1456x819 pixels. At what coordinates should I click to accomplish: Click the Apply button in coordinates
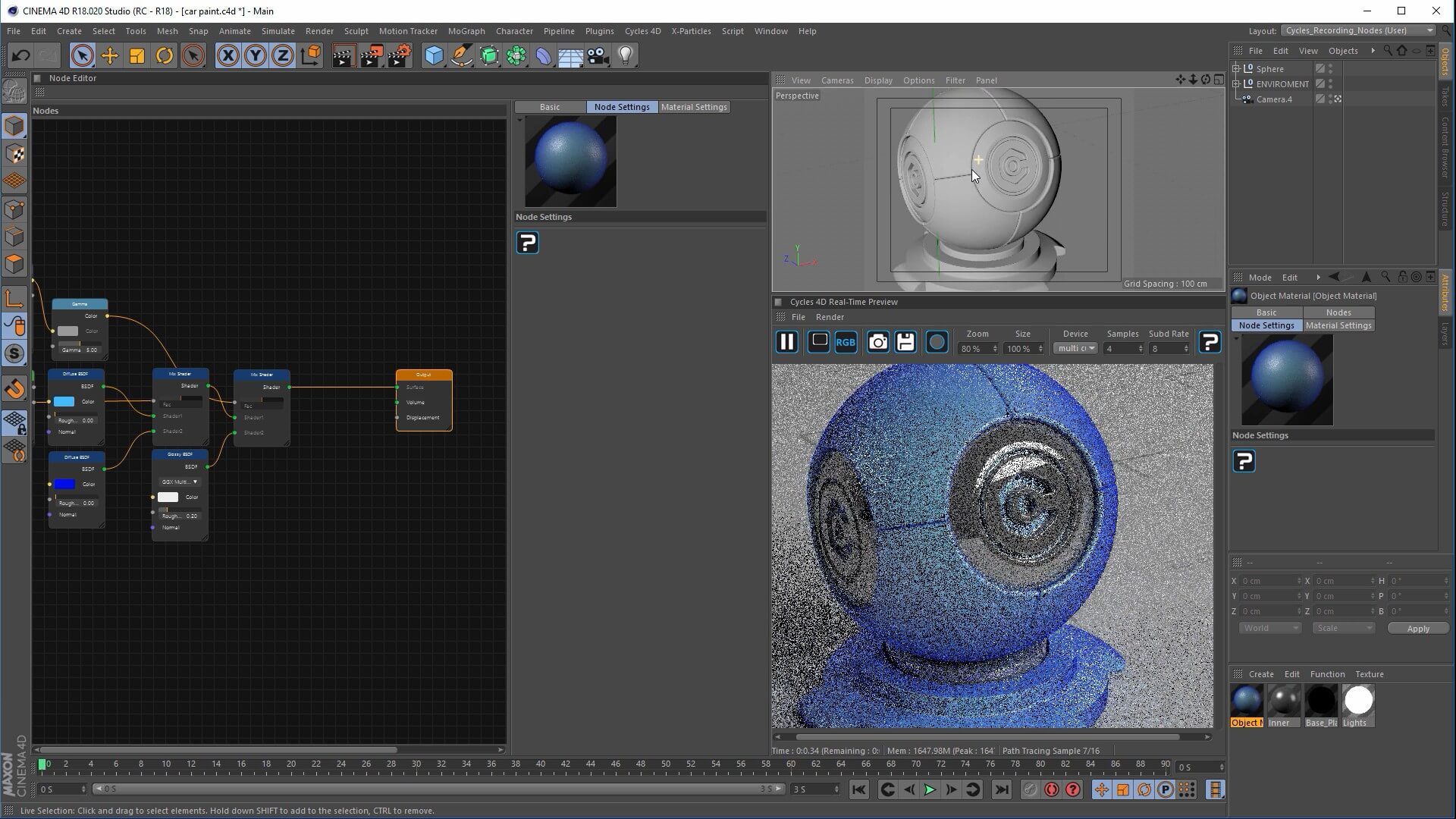pos(1417,629)
